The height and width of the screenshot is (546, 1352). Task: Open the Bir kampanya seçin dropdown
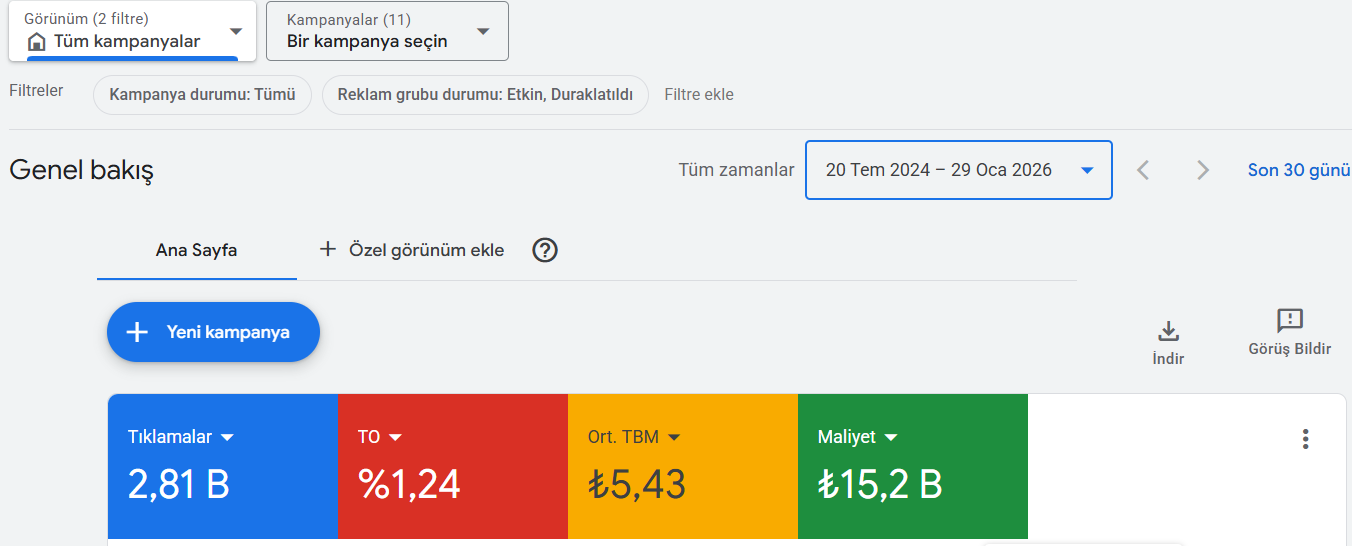pos(483,31)
